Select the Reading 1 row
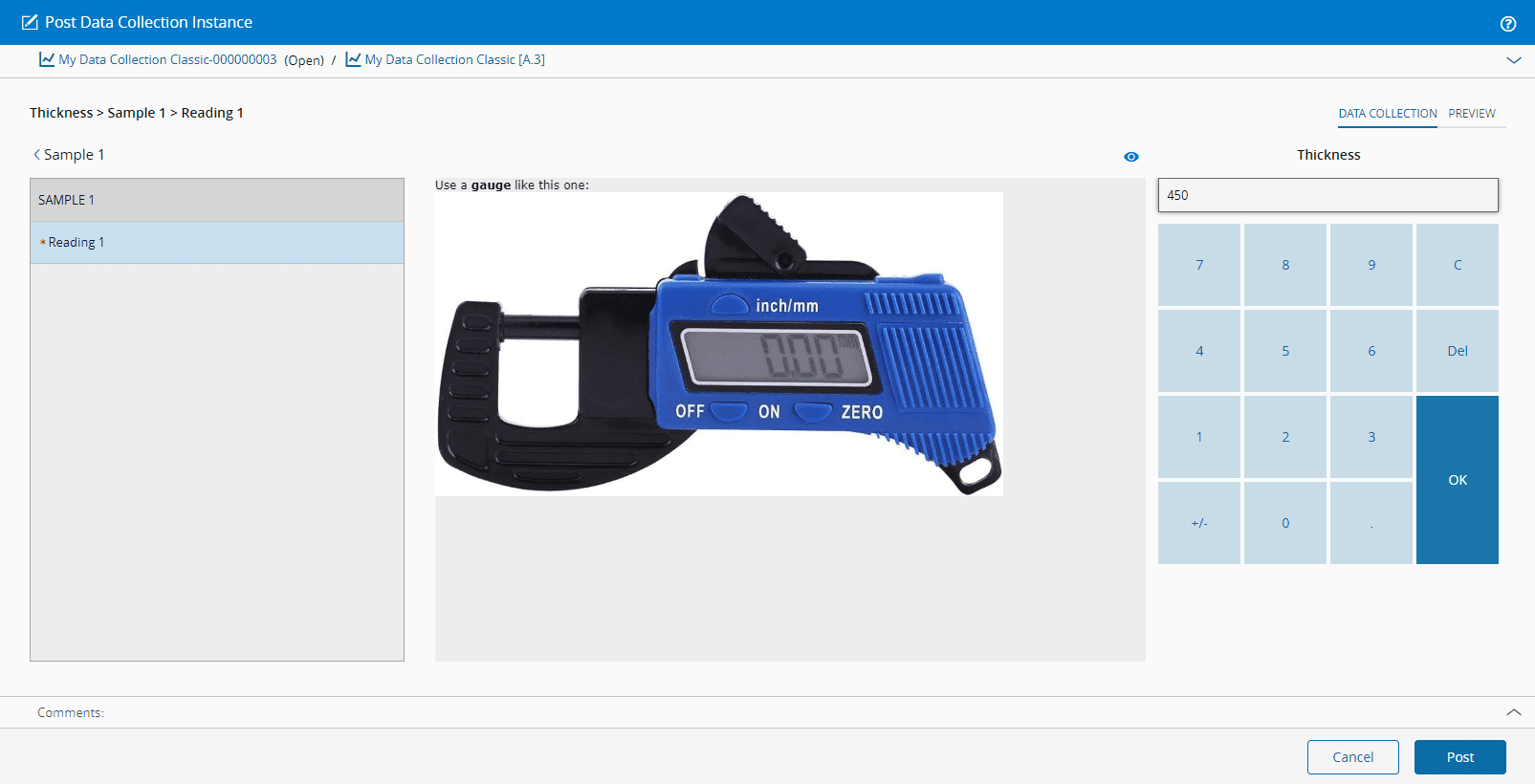Viewport: 1535px width, 784px height. point(217,243)
